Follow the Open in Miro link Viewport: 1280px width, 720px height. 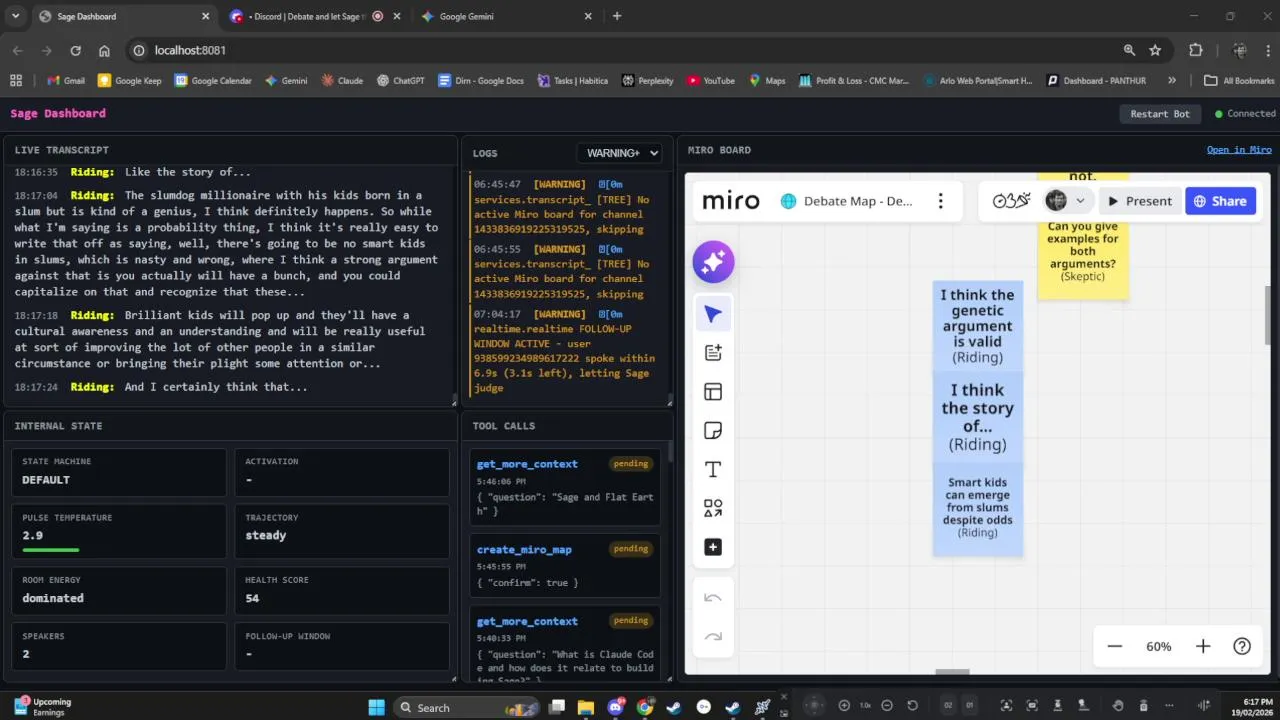coord(1239,150)
